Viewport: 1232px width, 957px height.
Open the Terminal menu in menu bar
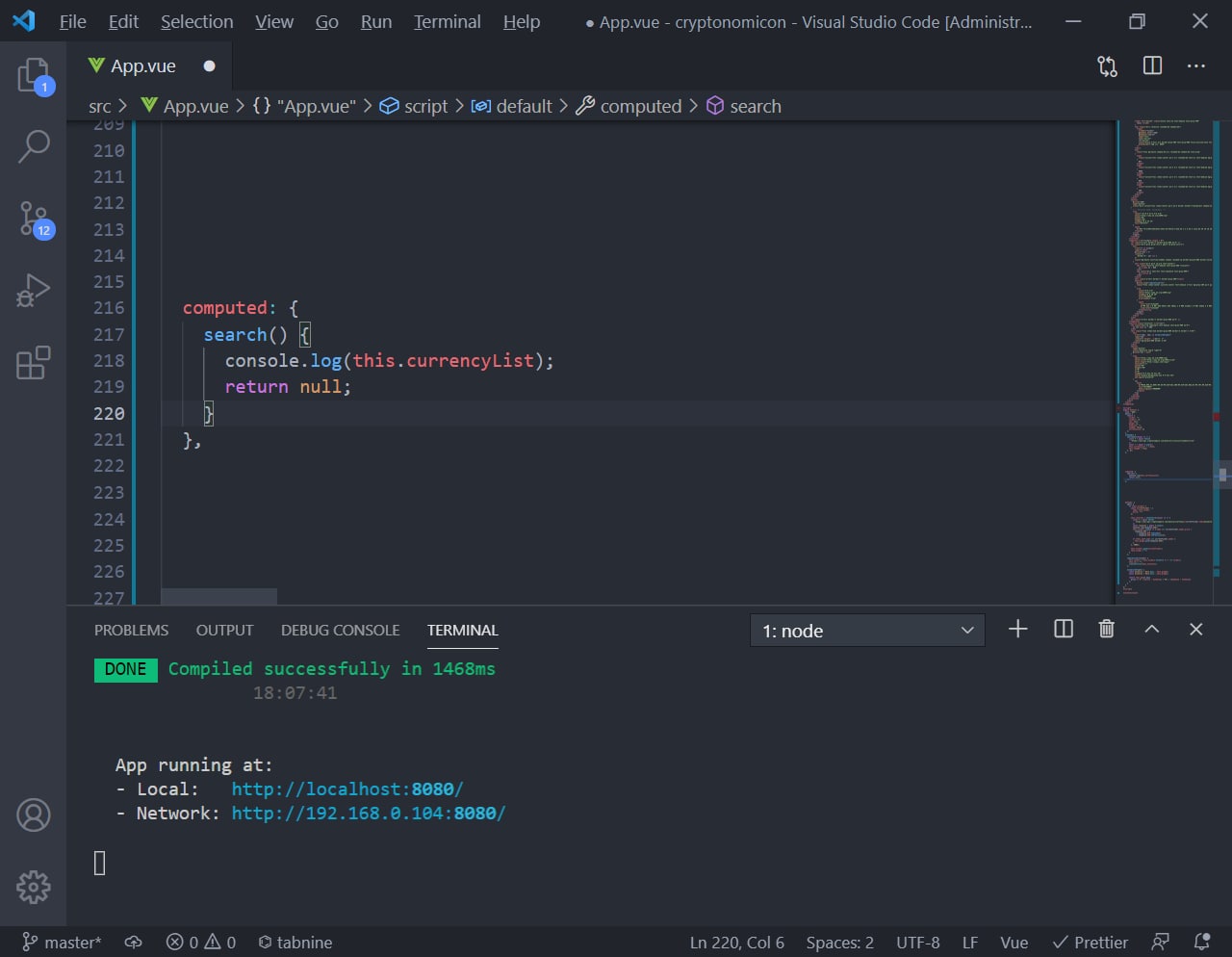[447, 21]
